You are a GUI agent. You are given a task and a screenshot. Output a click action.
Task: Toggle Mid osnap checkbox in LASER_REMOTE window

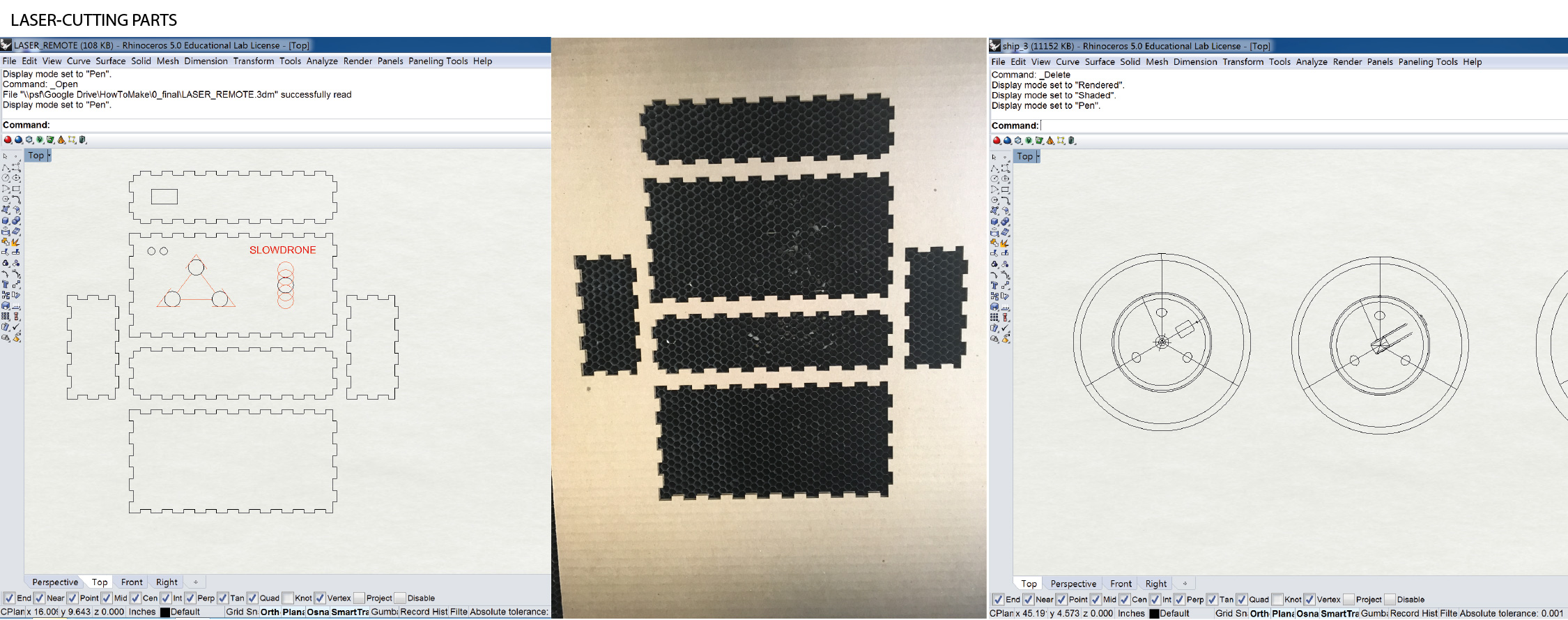point(107,598)
